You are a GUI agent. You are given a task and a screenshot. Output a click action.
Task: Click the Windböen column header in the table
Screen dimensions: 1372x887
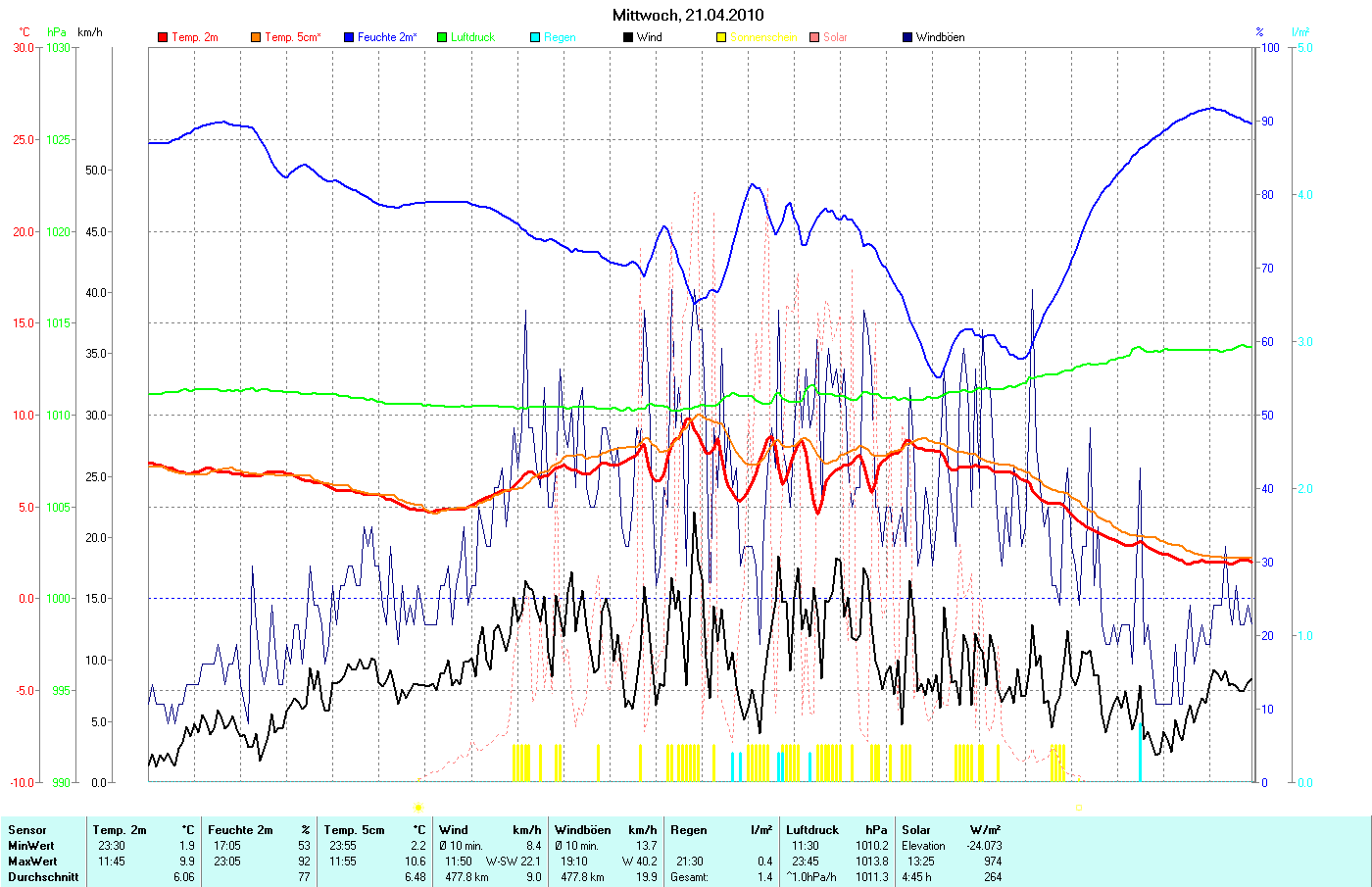[582, 830]
